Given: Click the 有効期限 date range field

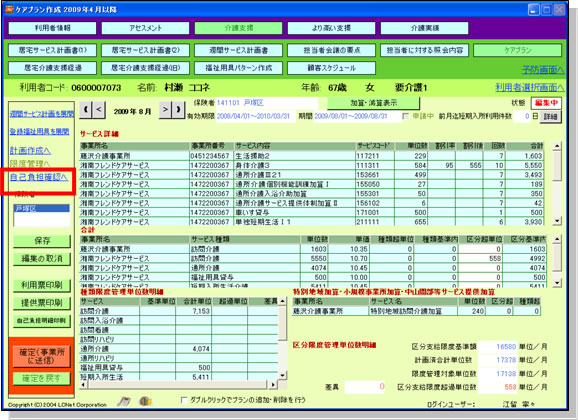Looking at the screenshot, I should 255,116.
